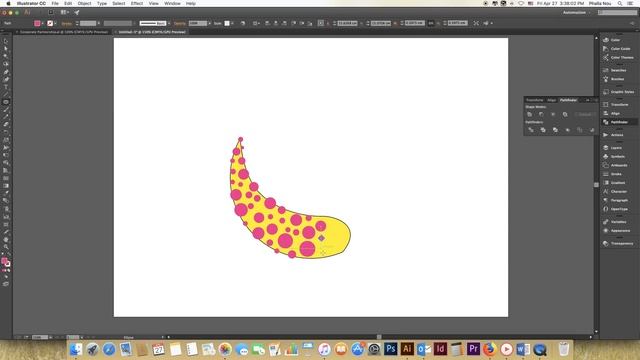Open the Opacity link in control bar
640x360 pixels.
pyautogui.click(x=180, y=23)
